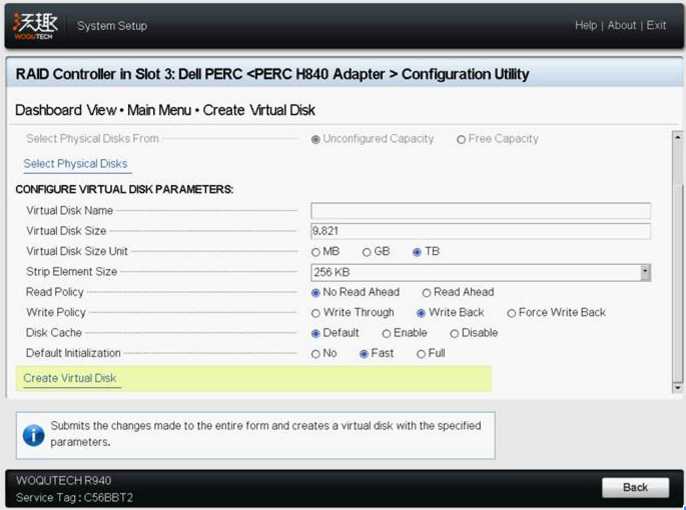The height and width of the screenshot is (510, 686).
Task: Open About in the top bar
Action: [622, 25]
